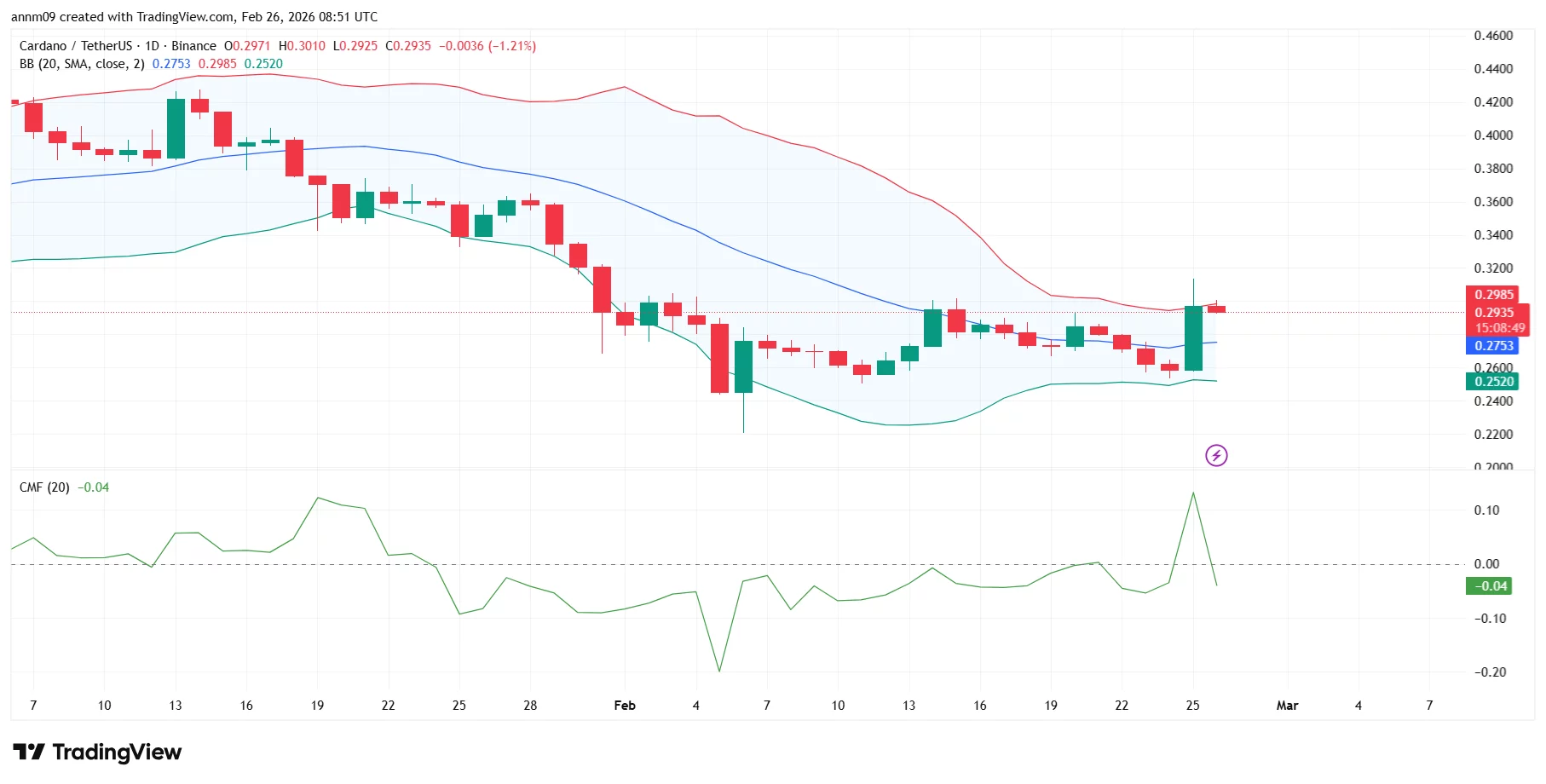
Task: Open the Cardano / TetherUS symbol search
Action: (x=77, y=46)
